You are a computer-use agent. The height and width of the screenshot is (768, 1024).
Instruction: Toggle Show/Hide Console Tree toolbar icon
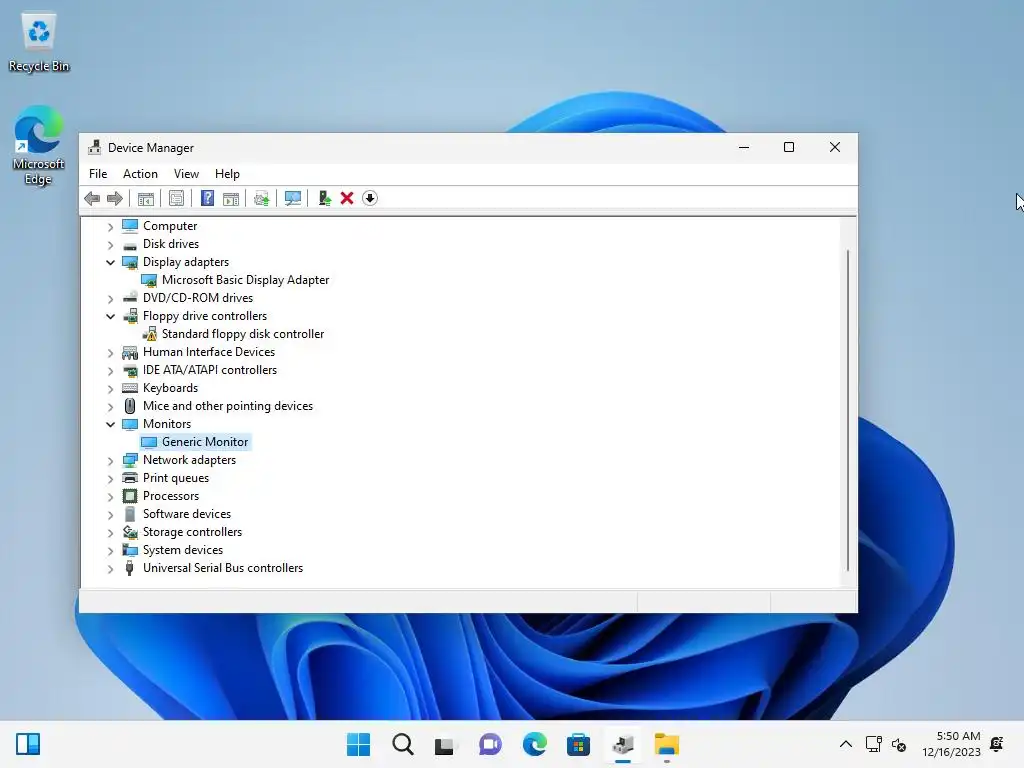(x=146, y=199)
